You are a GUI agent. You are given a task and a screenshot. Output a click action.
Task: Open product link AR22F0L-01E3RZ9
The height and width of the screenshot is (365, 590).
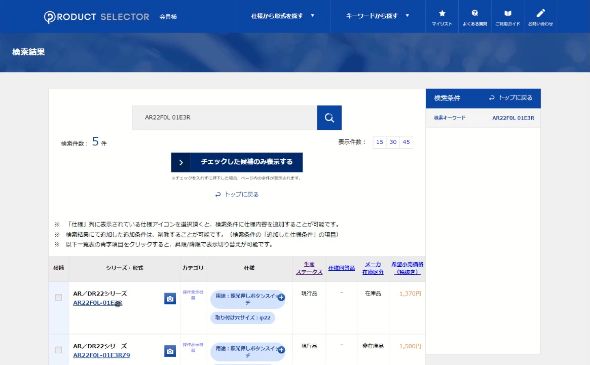click(x=102, y=355)
